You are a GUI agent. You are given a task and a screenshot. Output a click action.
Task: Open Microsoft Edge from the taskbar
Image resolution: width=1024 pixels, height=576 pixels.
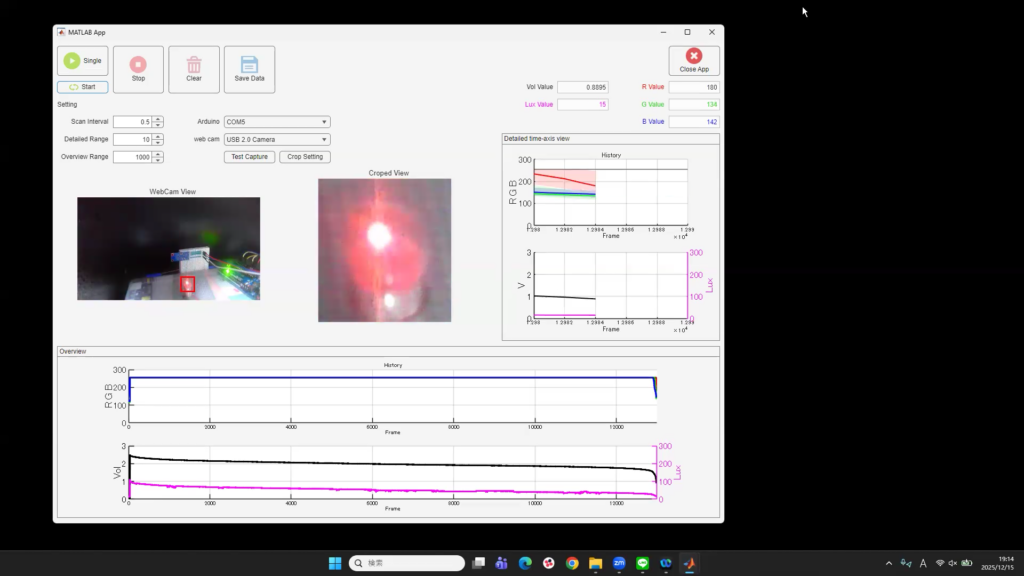coord(525,563)
